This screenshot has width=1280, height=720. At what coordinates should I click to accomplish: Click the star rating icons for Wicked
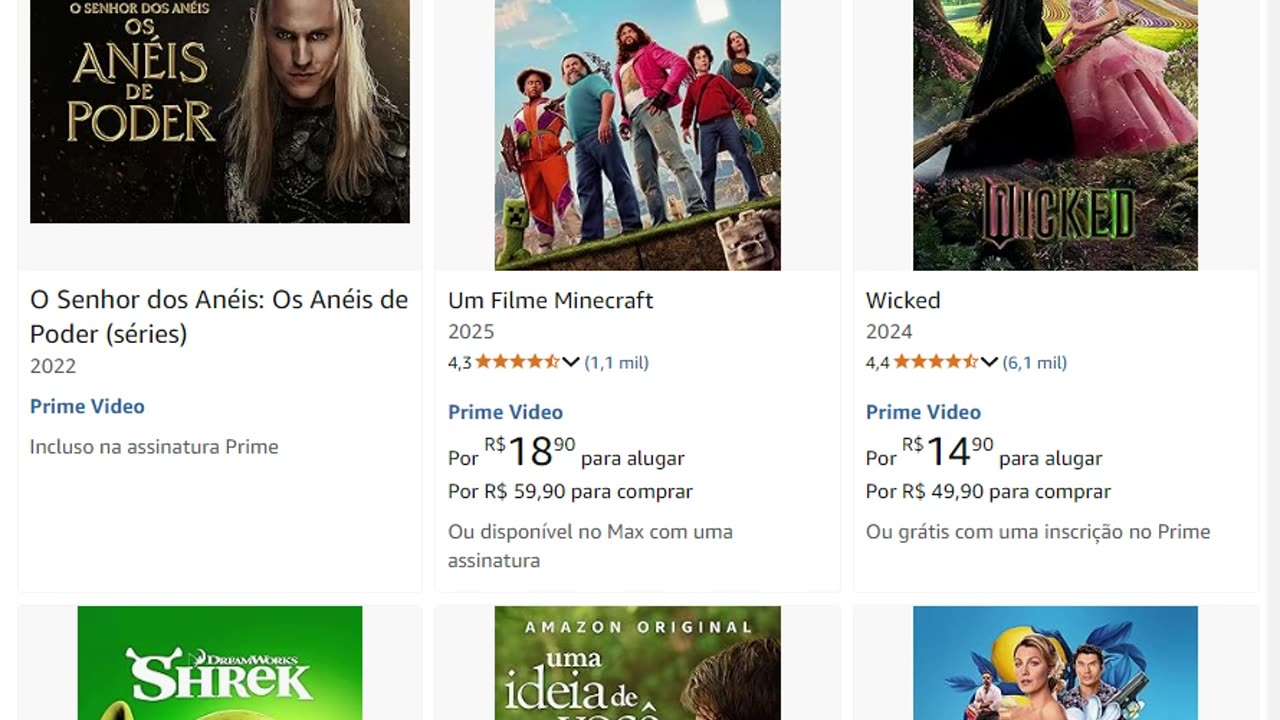[x=935, y=362]
